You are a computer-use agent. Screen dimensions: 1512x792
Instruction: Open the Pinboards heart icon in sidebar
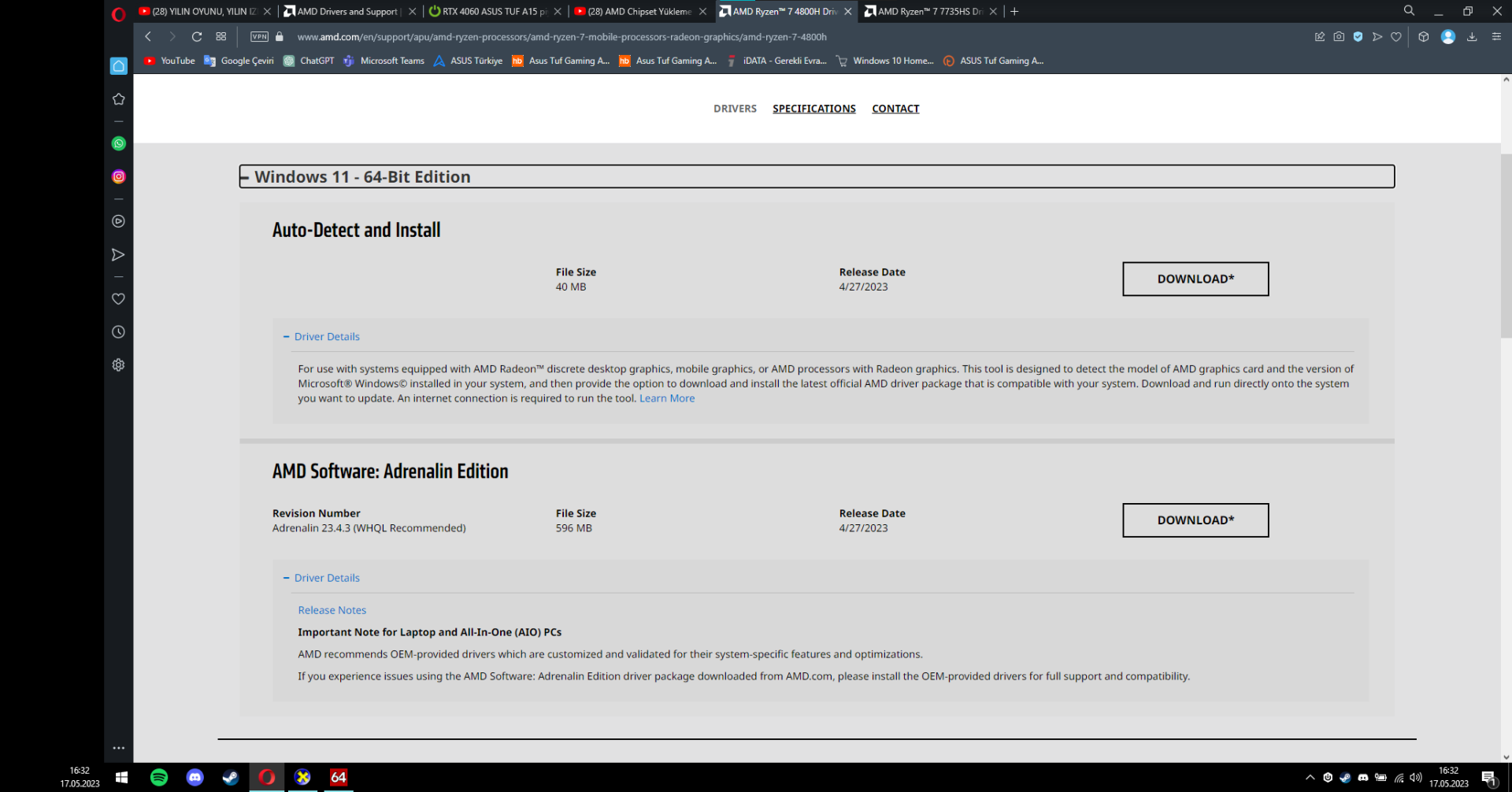(119, 299)
